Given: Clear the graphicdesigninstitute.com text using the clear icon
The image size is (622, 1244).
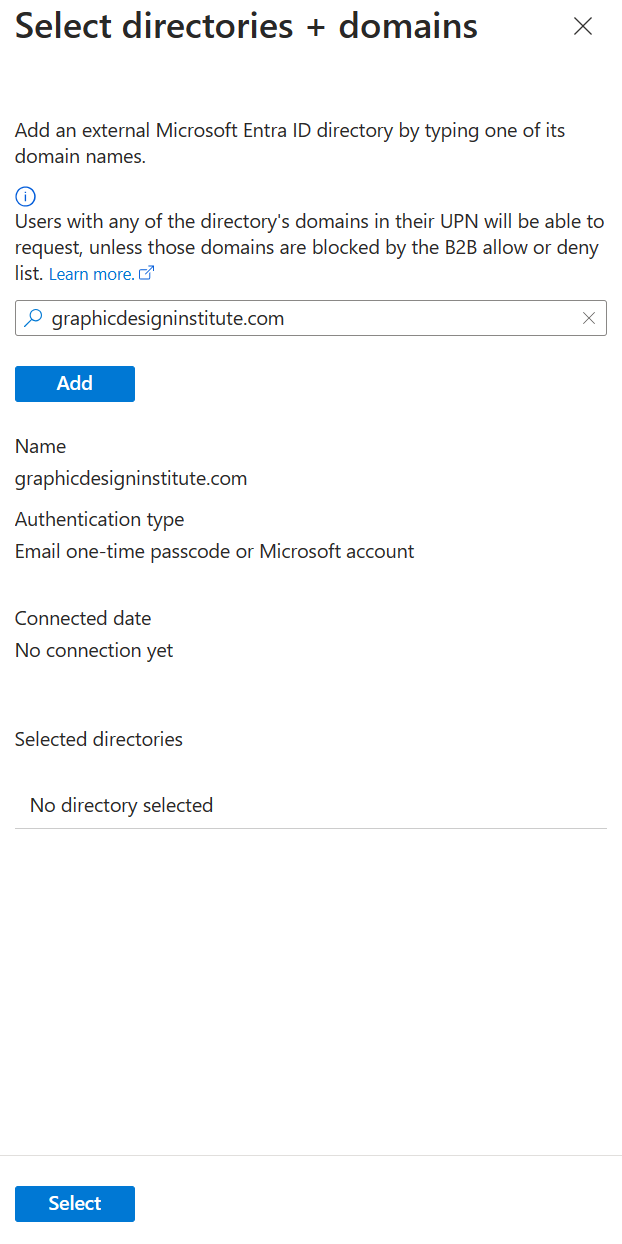Looking at the screenshot, I should click(x=589, y=317).
